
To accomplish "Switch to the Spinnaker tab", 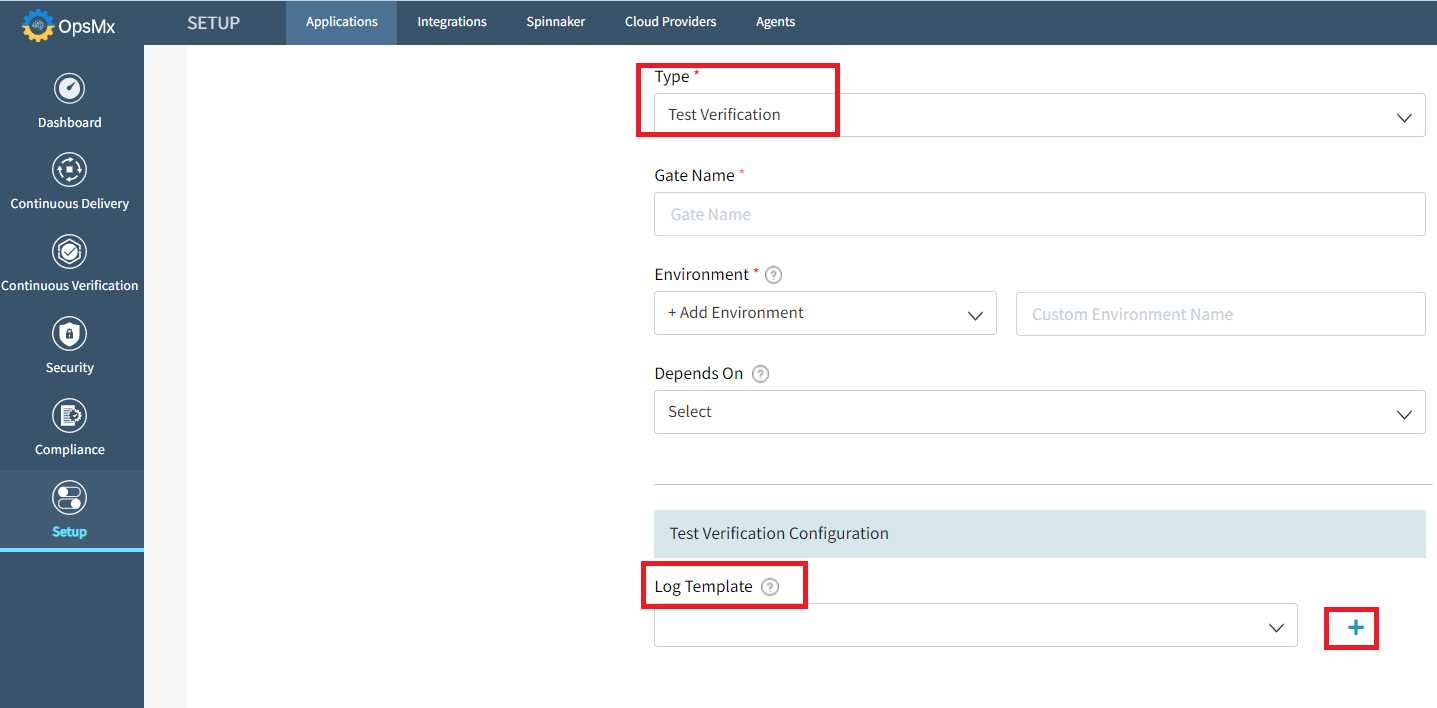I will pos(556,22).
